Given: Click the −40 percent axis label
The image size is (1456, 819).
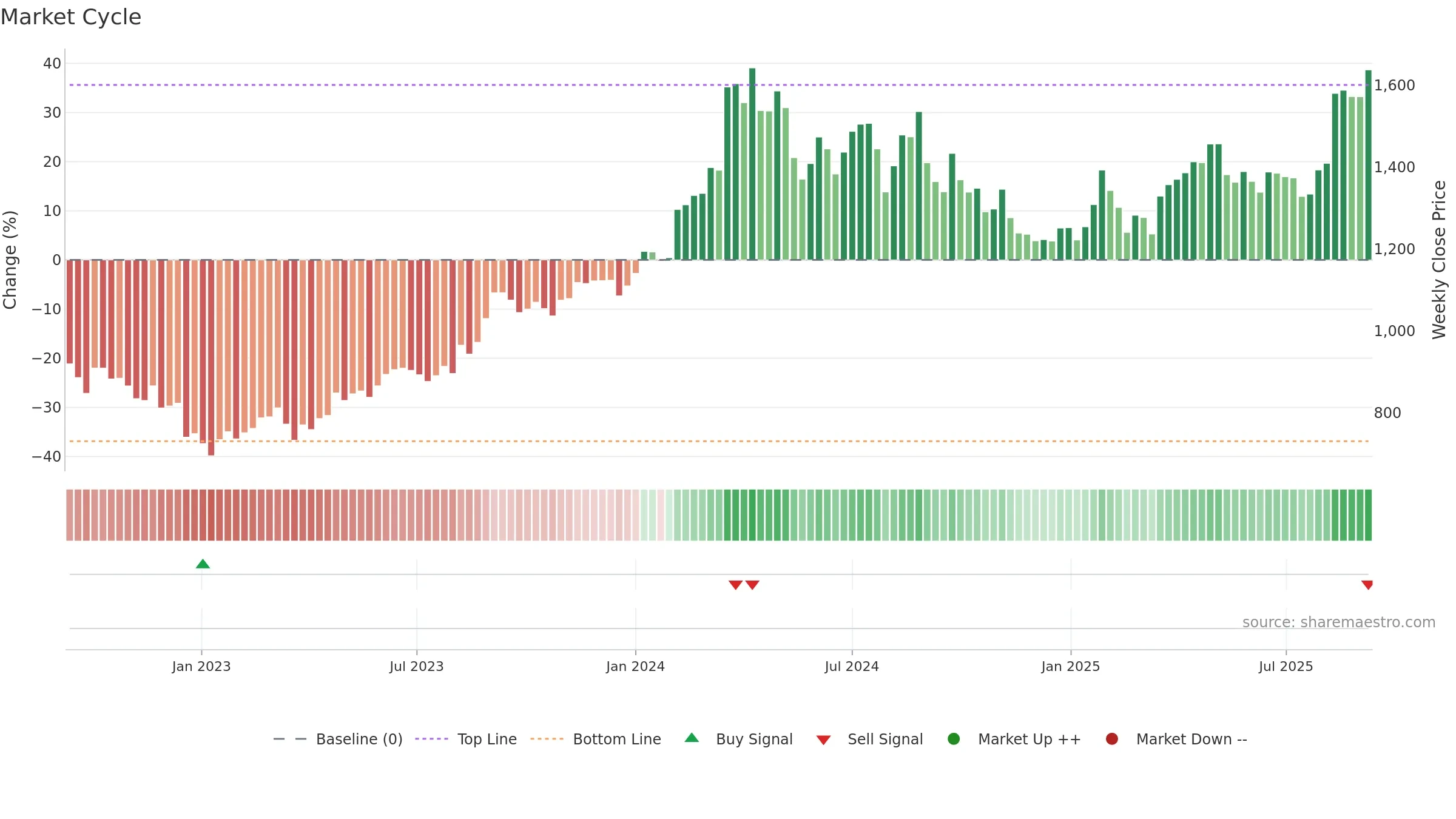Looking at the screenshot, I should tap(47, 457).
